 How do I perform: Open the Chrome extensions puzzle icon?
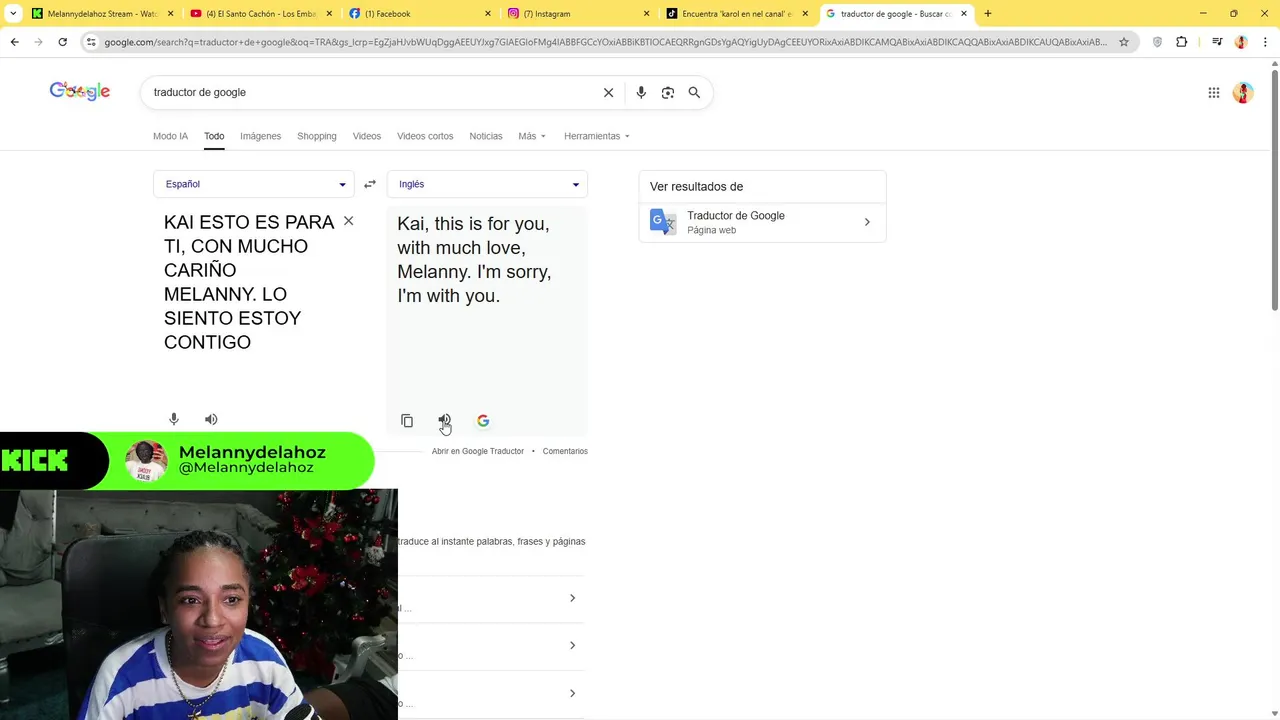pyautogui.click(x=1181, y=42)
